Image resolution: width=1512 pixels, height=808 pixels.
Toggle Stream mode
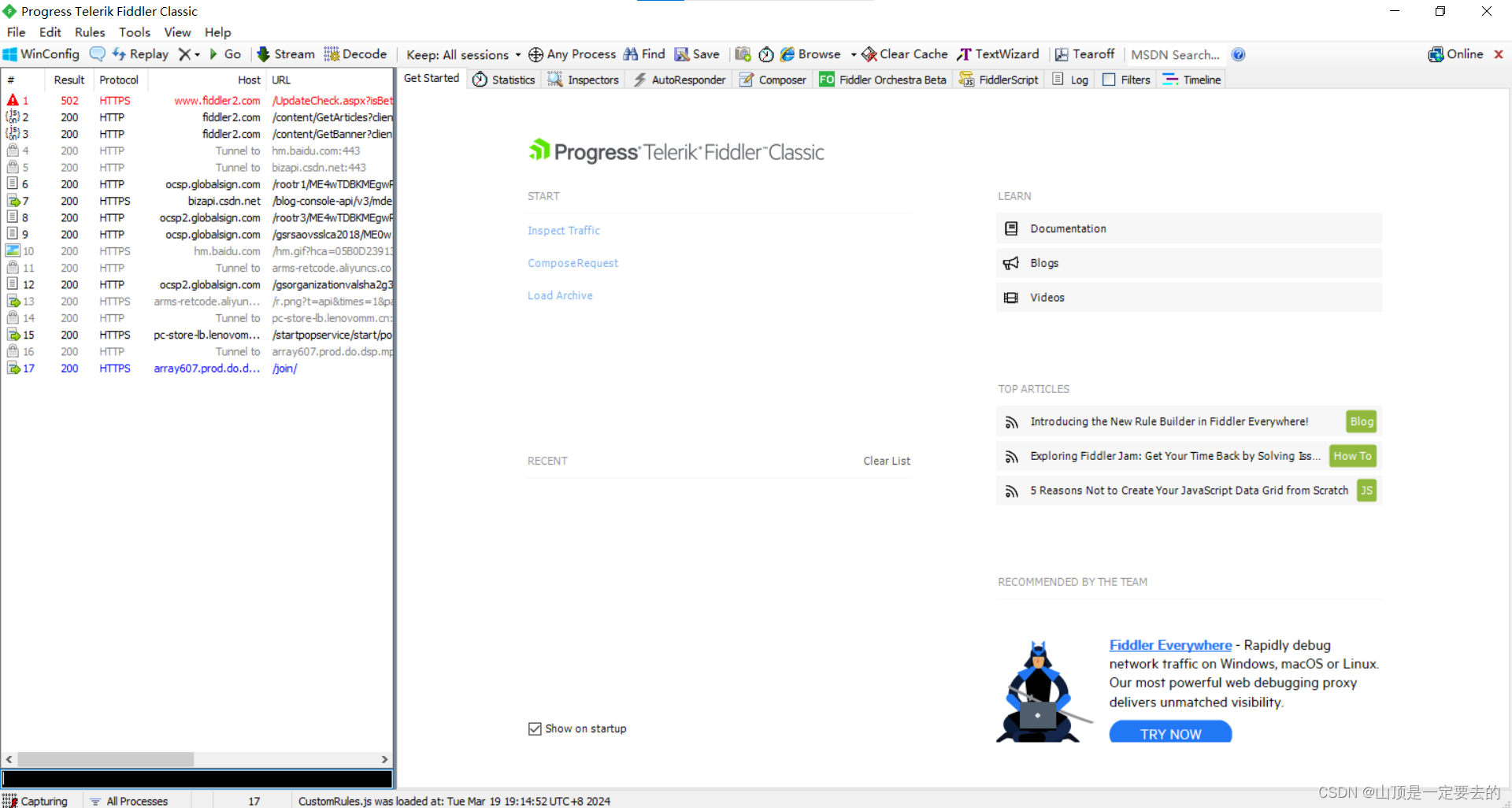pyautogui.click(x=286, y=54)
